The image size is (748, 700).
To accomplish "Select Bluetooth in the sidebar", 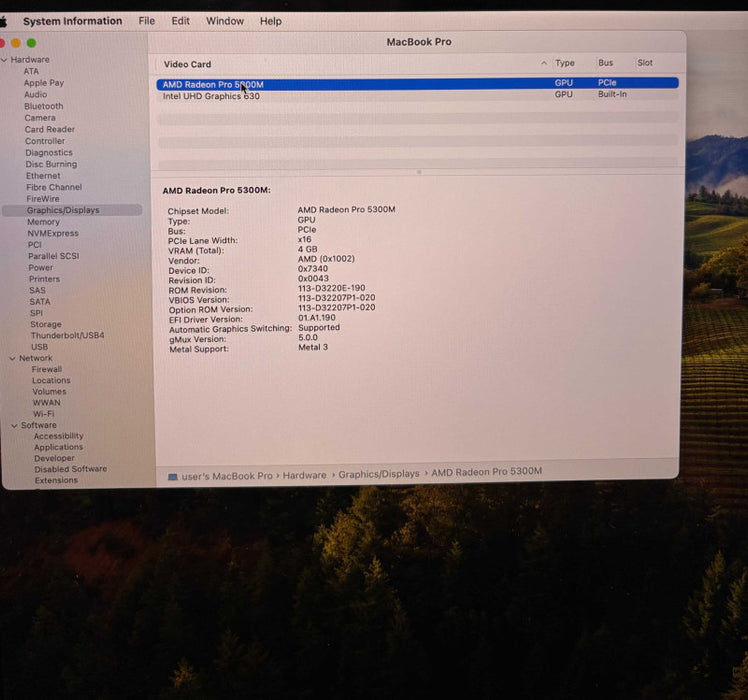I will (43, 106).
